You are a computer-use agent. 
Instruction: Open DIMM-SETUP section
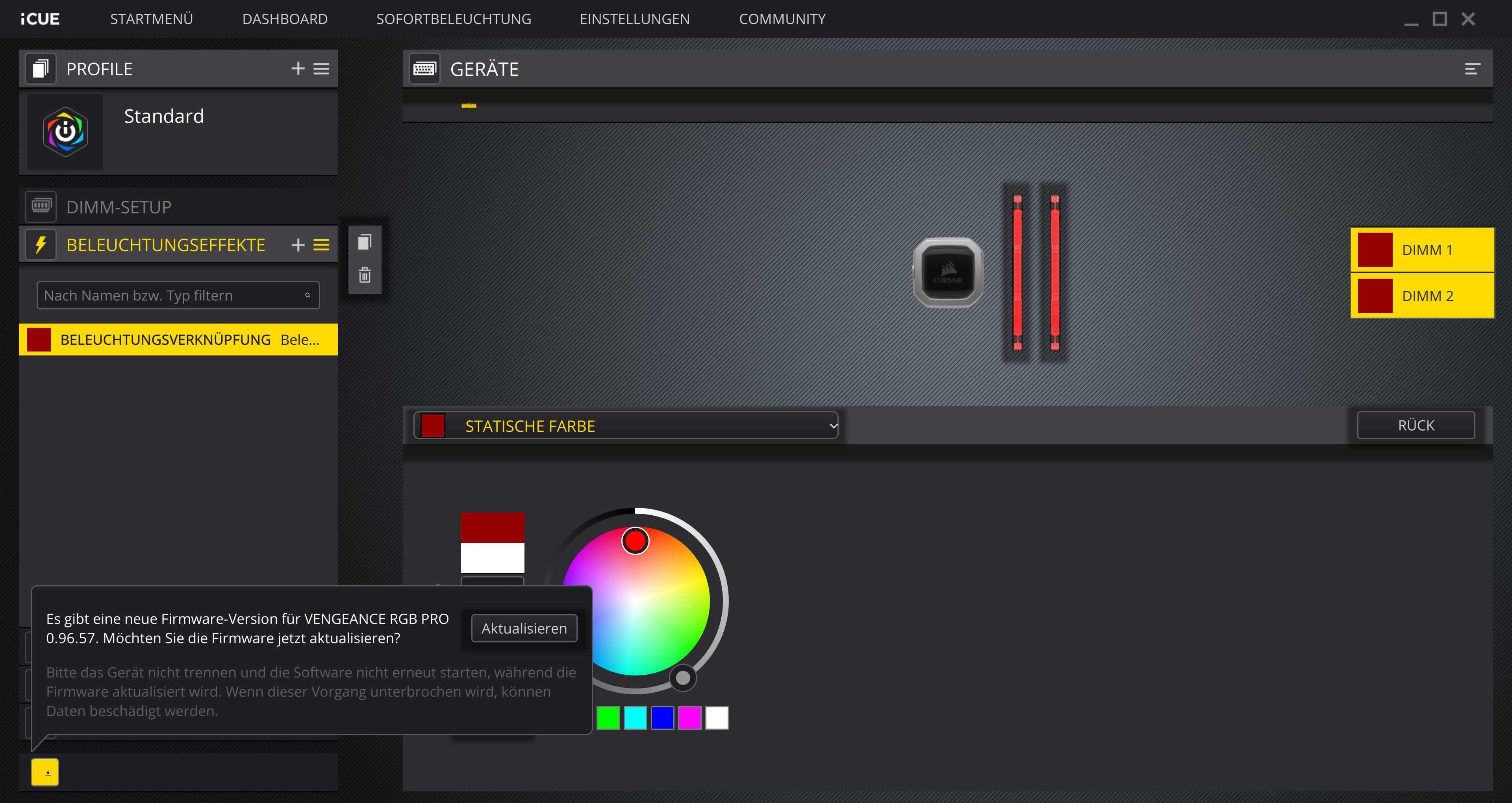point(178,207)
